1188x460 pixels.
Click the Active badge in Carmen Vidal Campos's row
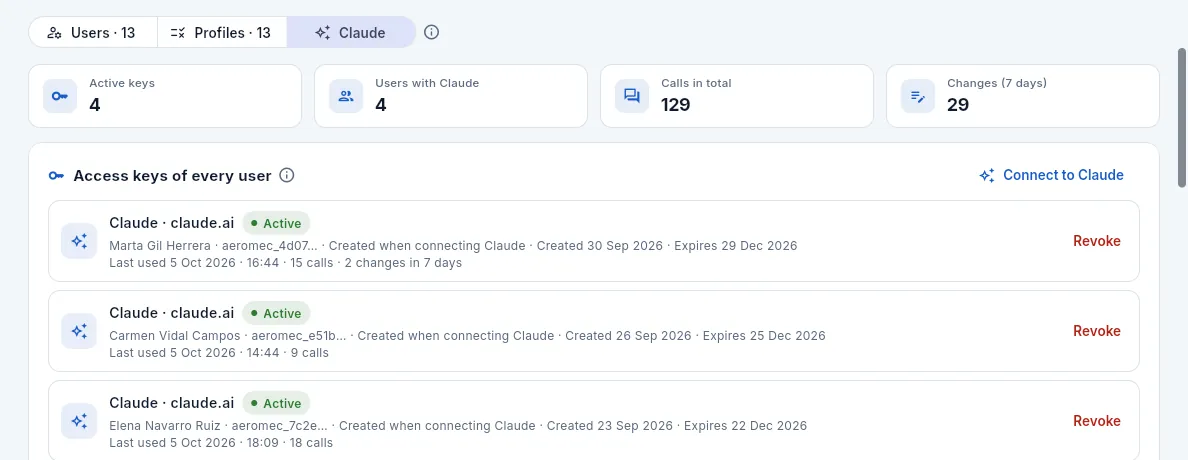tap(276, 313)
